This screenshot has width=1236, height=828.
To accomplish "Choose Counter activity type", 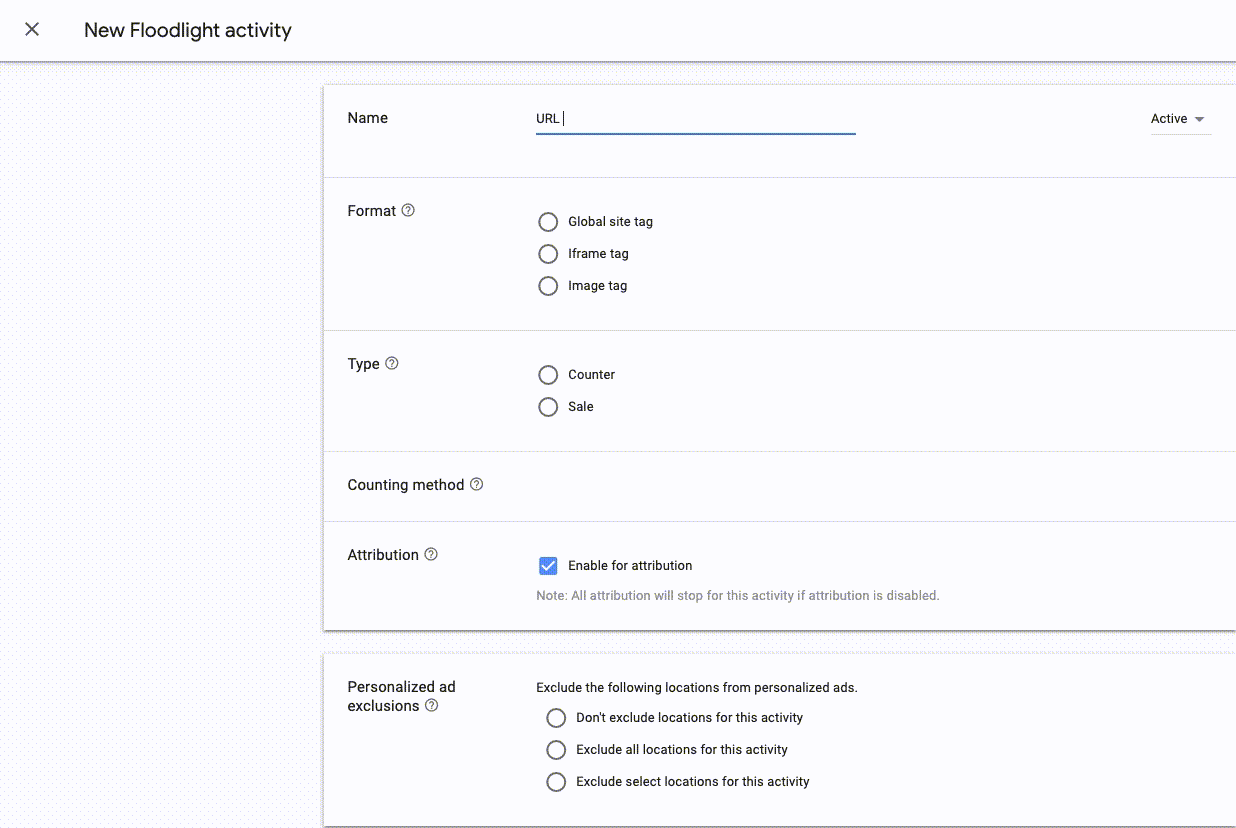I will (x=548, y=375).
